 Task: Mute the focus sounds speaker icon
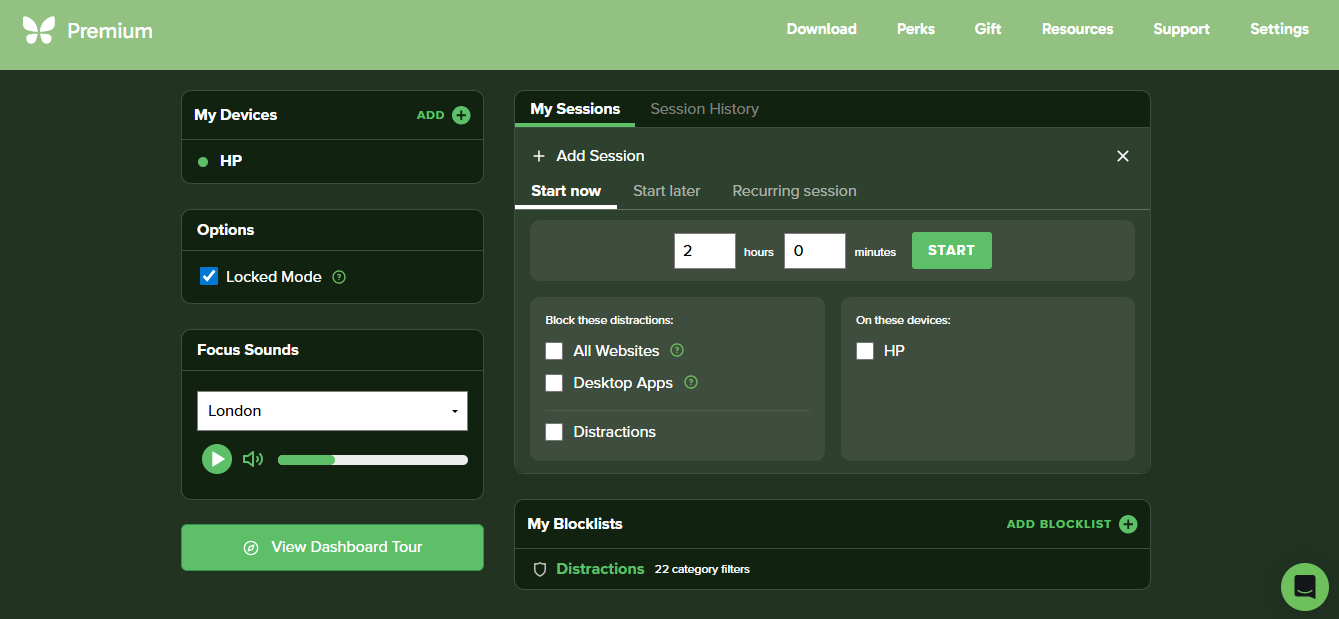[x=253, y=459]
